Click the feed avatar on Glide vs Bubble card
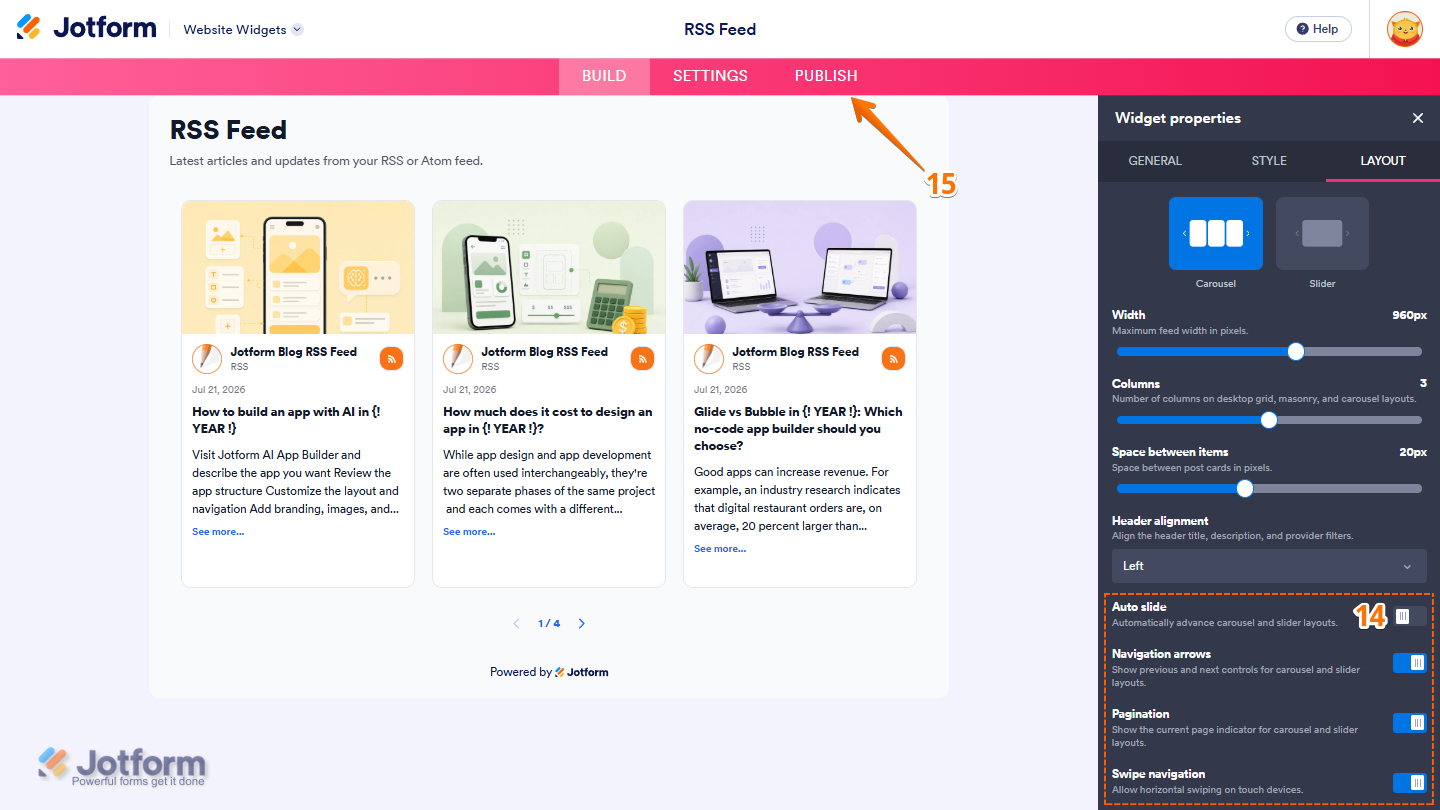 coord(709,358)
